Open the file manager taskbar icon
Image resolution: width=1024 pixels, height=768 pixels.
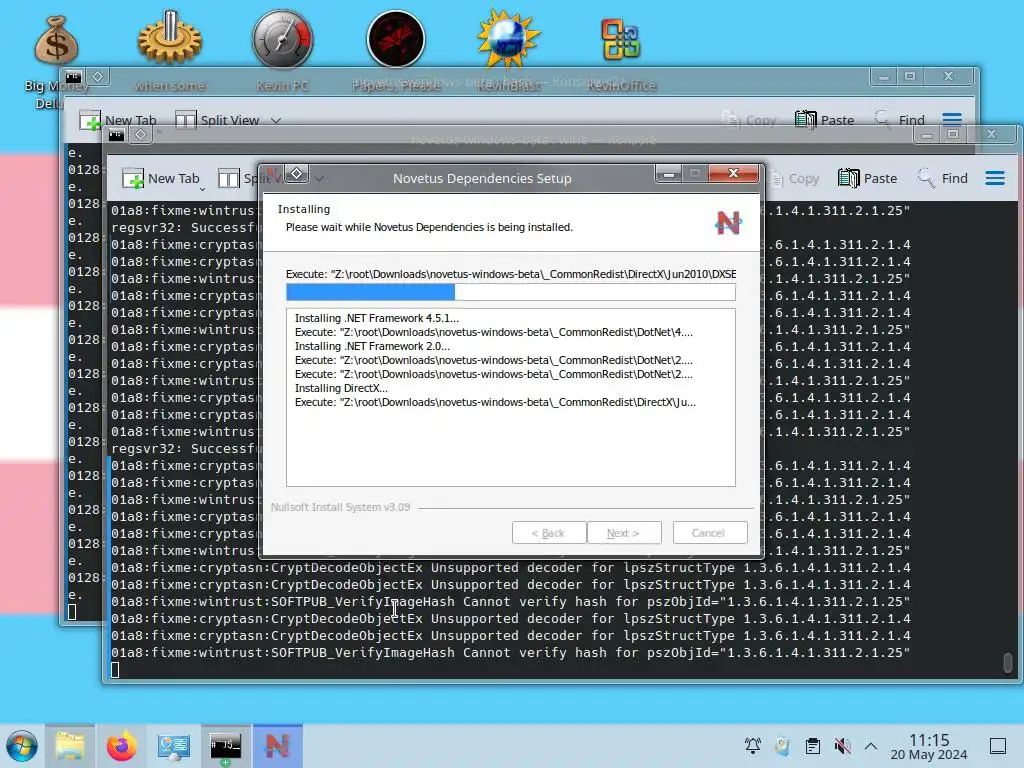(x=70, y=746)
